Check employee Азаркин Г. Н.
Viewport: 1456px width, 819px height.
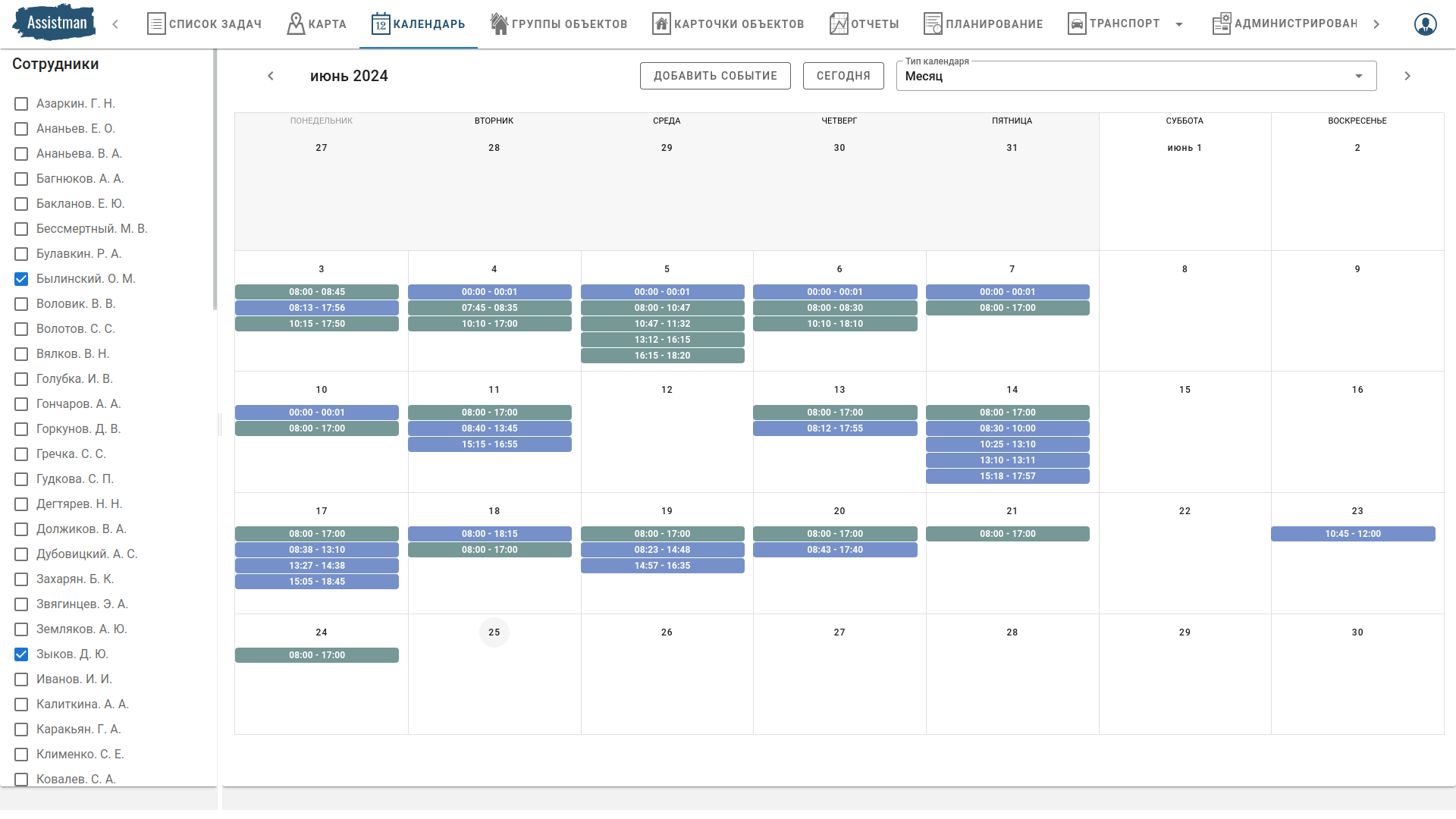21,104
